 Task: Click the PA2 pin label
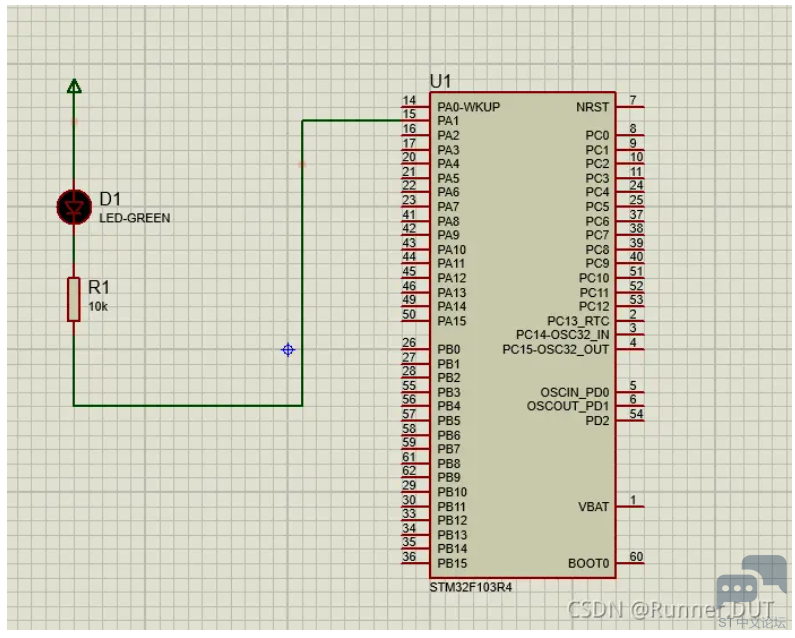tap(448, 135)
